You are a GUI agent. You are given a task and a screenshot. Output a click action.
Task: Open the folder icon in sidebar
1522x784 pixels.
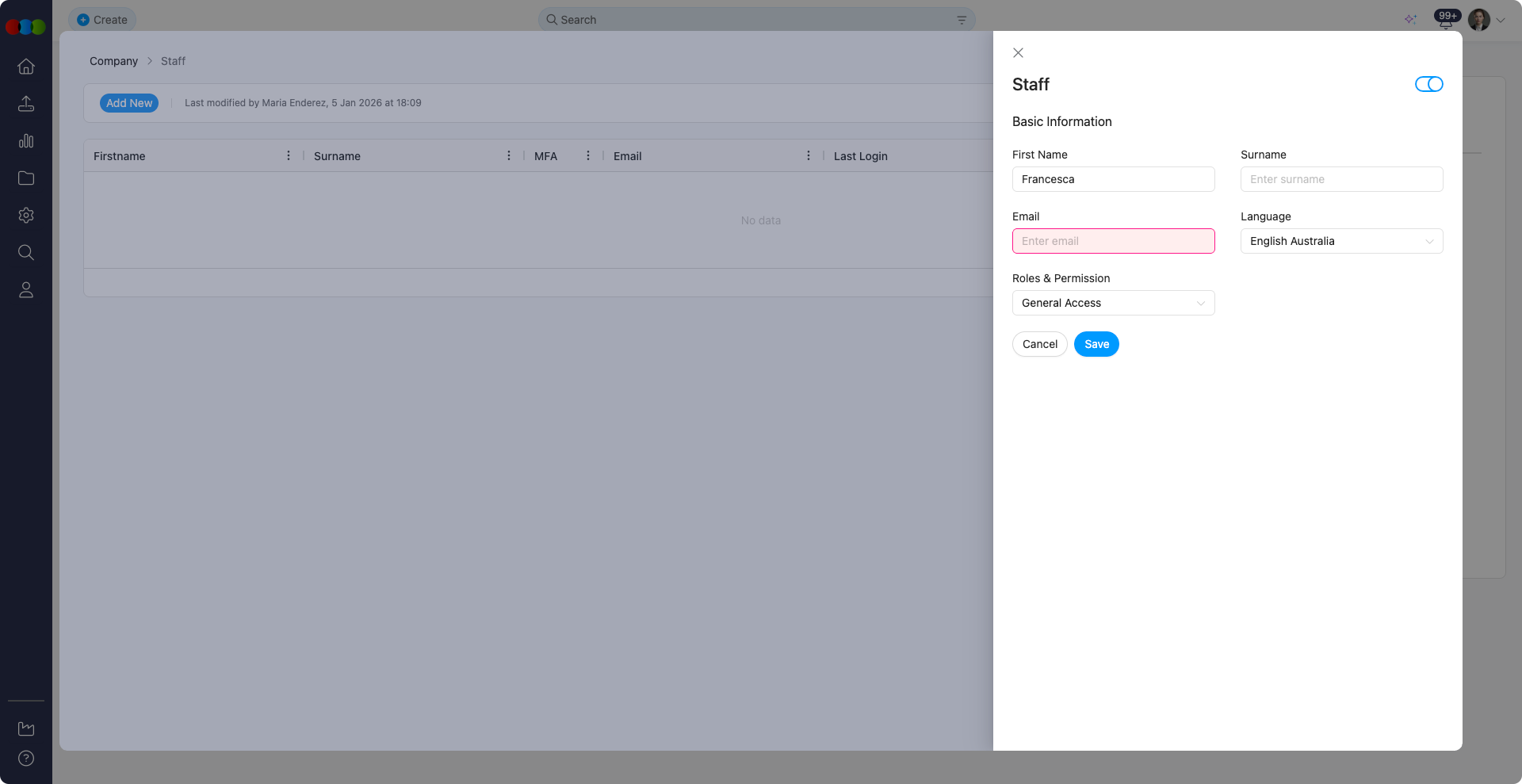pyautogui.click(x=26, y=178)
